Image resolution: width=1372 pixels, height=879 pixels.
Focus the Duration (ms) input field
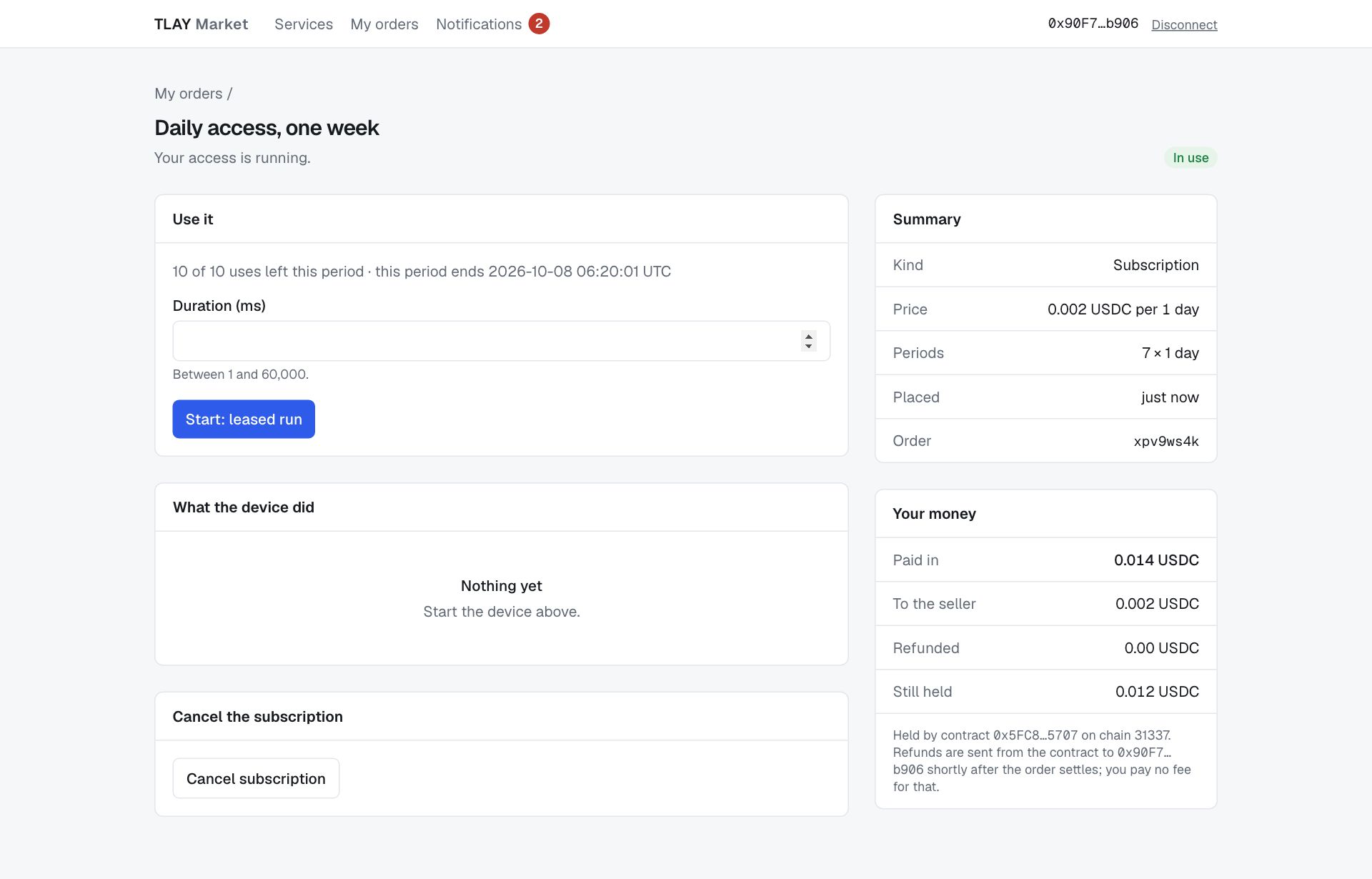point(501,341)
